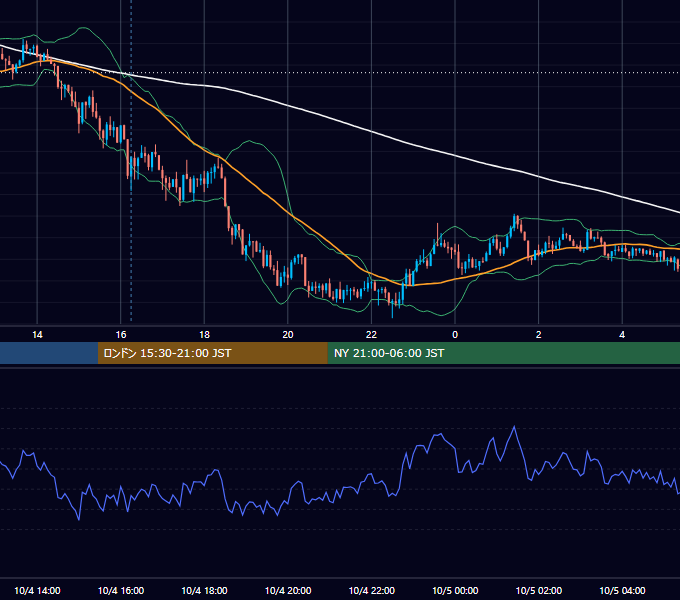The width and height of the screenshot is (680, 600).
Task: Click the 22 hour label on price chart axis
Action: pos(371,335)
